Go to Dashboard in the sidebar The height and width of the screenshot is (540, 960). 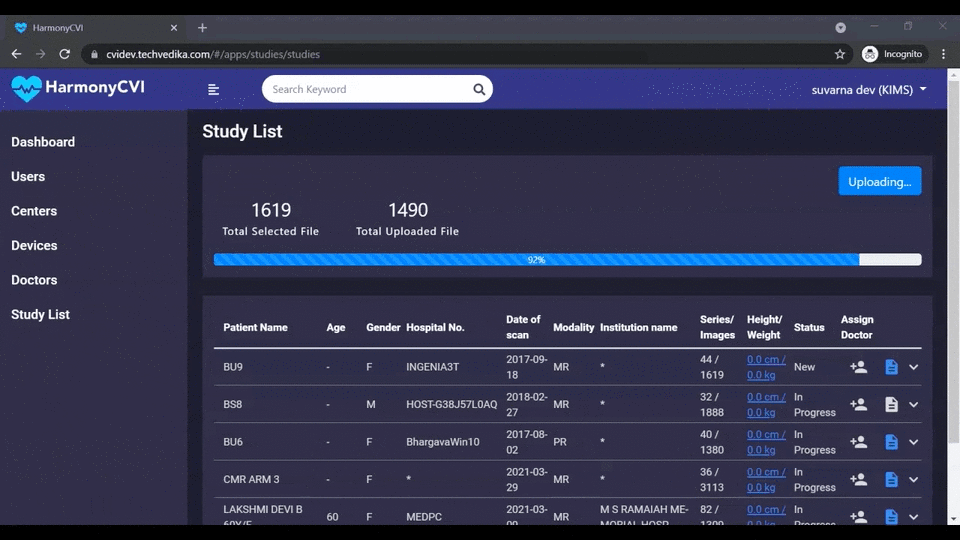43,142
